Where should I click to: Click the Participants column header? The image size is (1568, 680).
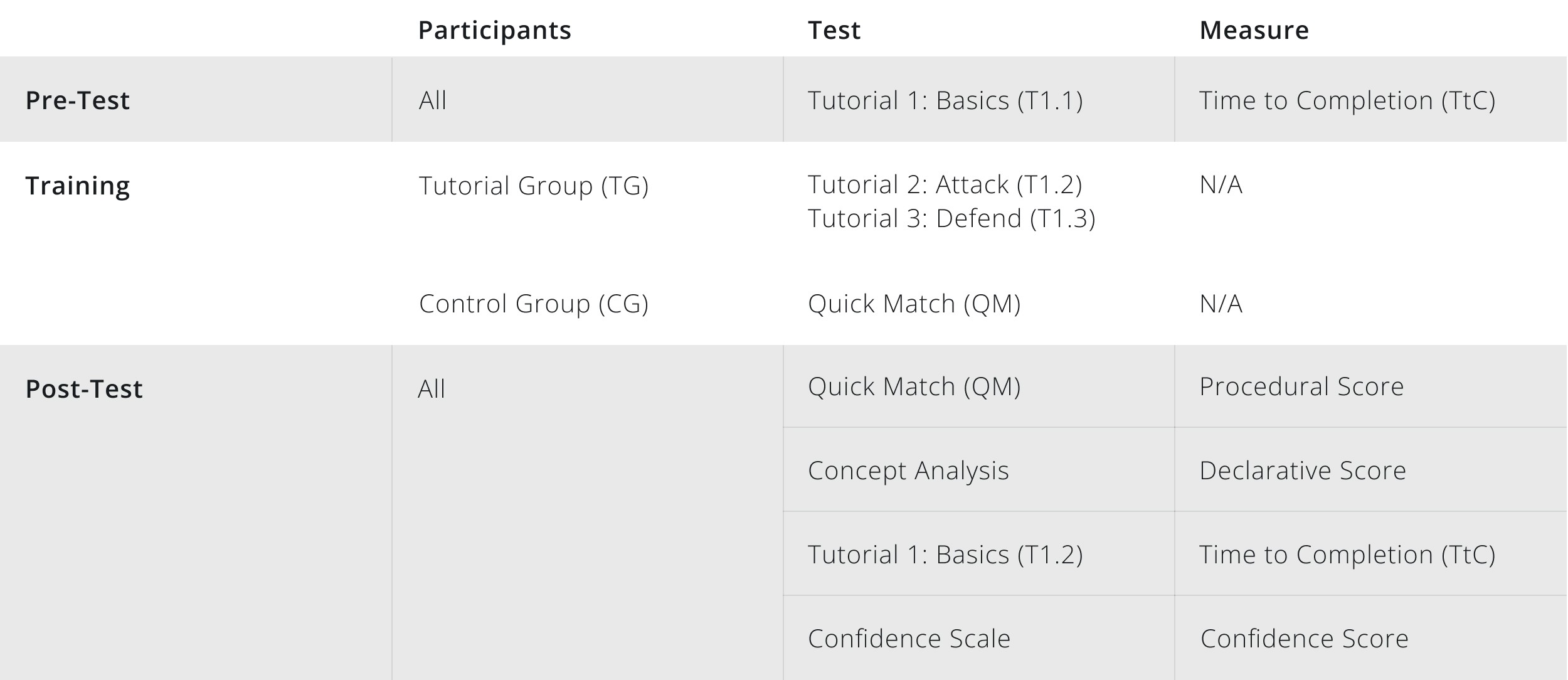[494, 30]
